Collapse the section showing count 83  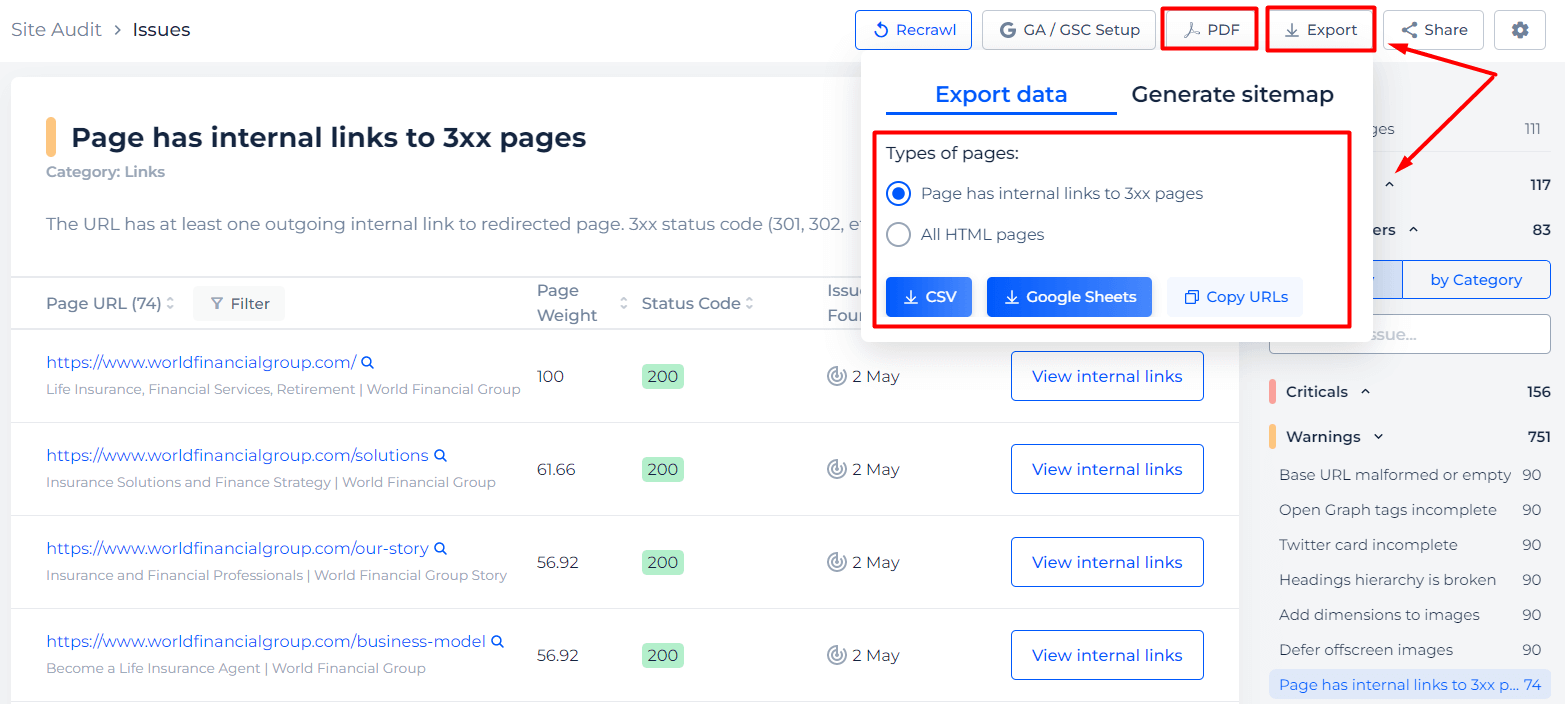[x=1413, y=230]
